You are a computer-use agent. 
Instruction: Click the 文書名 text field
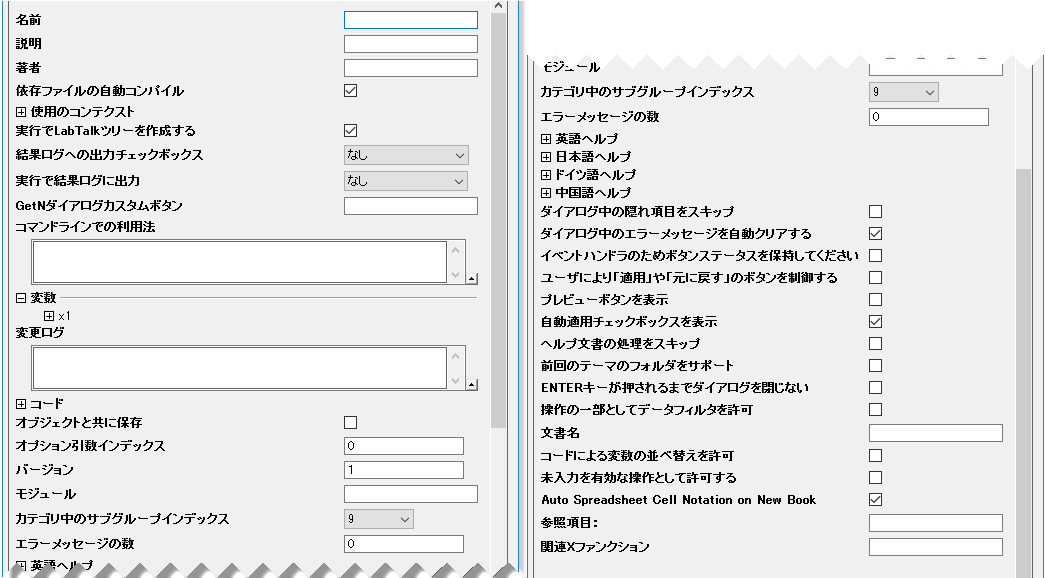(x=936, y=433)
